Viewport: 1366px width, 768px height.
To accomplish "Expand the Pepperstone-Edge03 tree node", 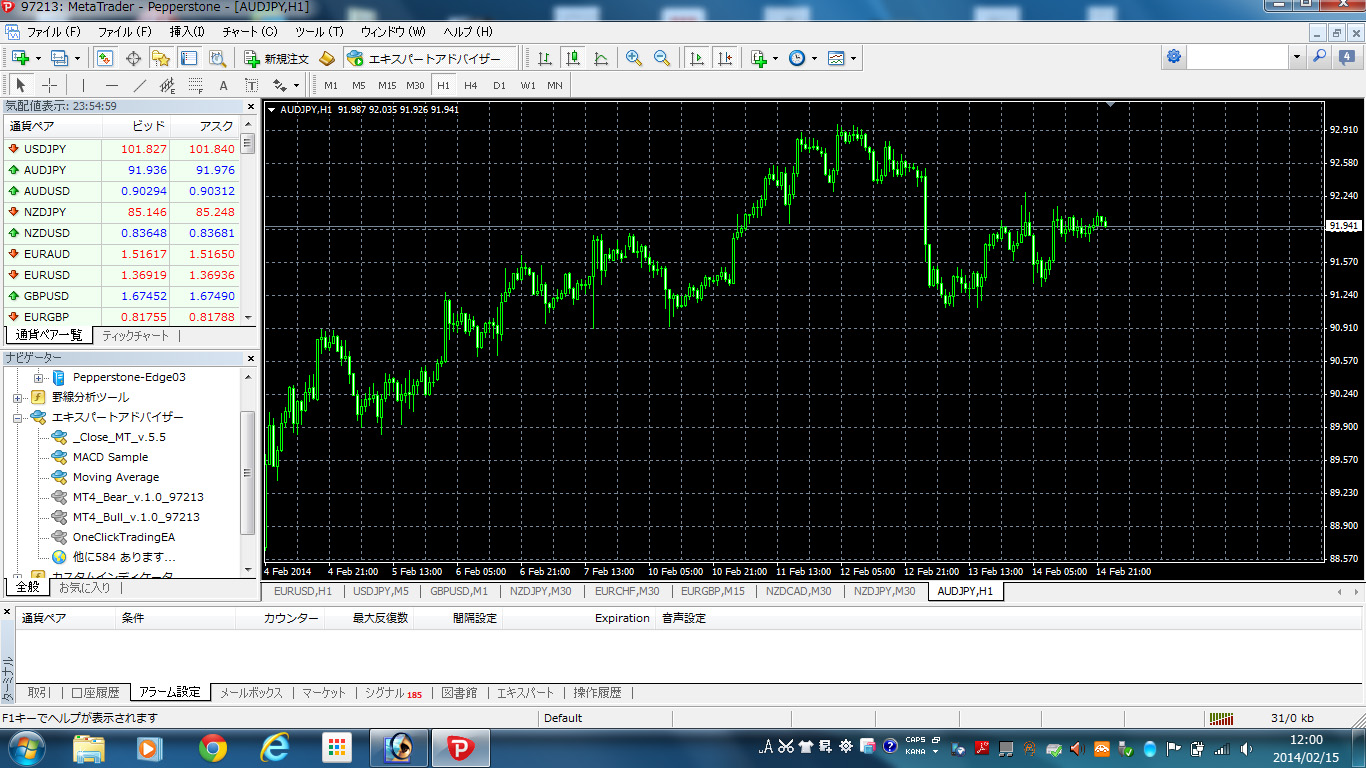I will tap(39, 377).
